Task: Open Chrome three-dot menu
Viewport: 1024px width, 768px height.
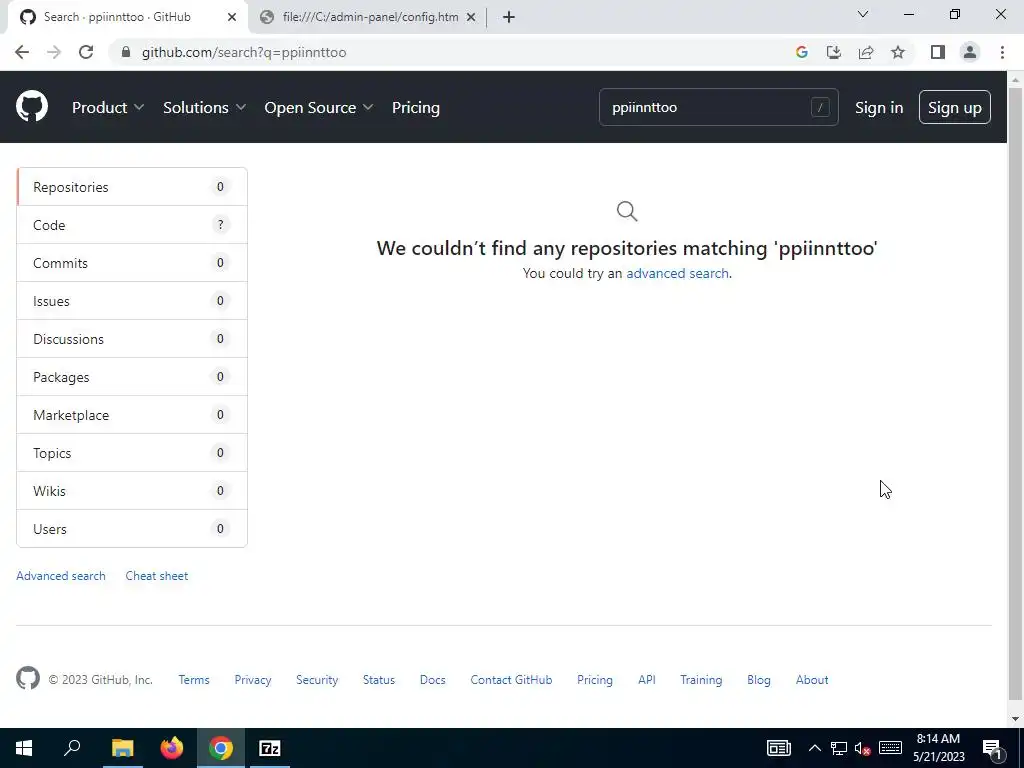Action: 1002,52
